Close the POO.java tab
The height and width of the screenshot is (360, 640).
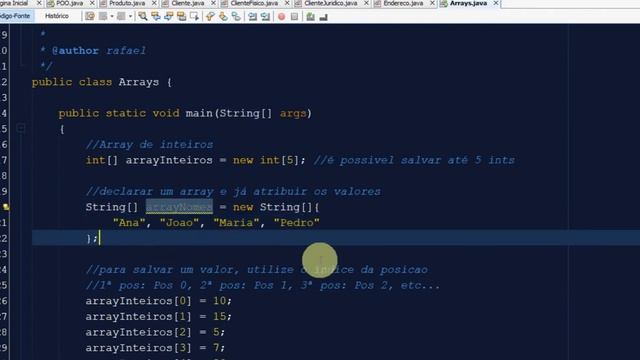tap(92, 3)
